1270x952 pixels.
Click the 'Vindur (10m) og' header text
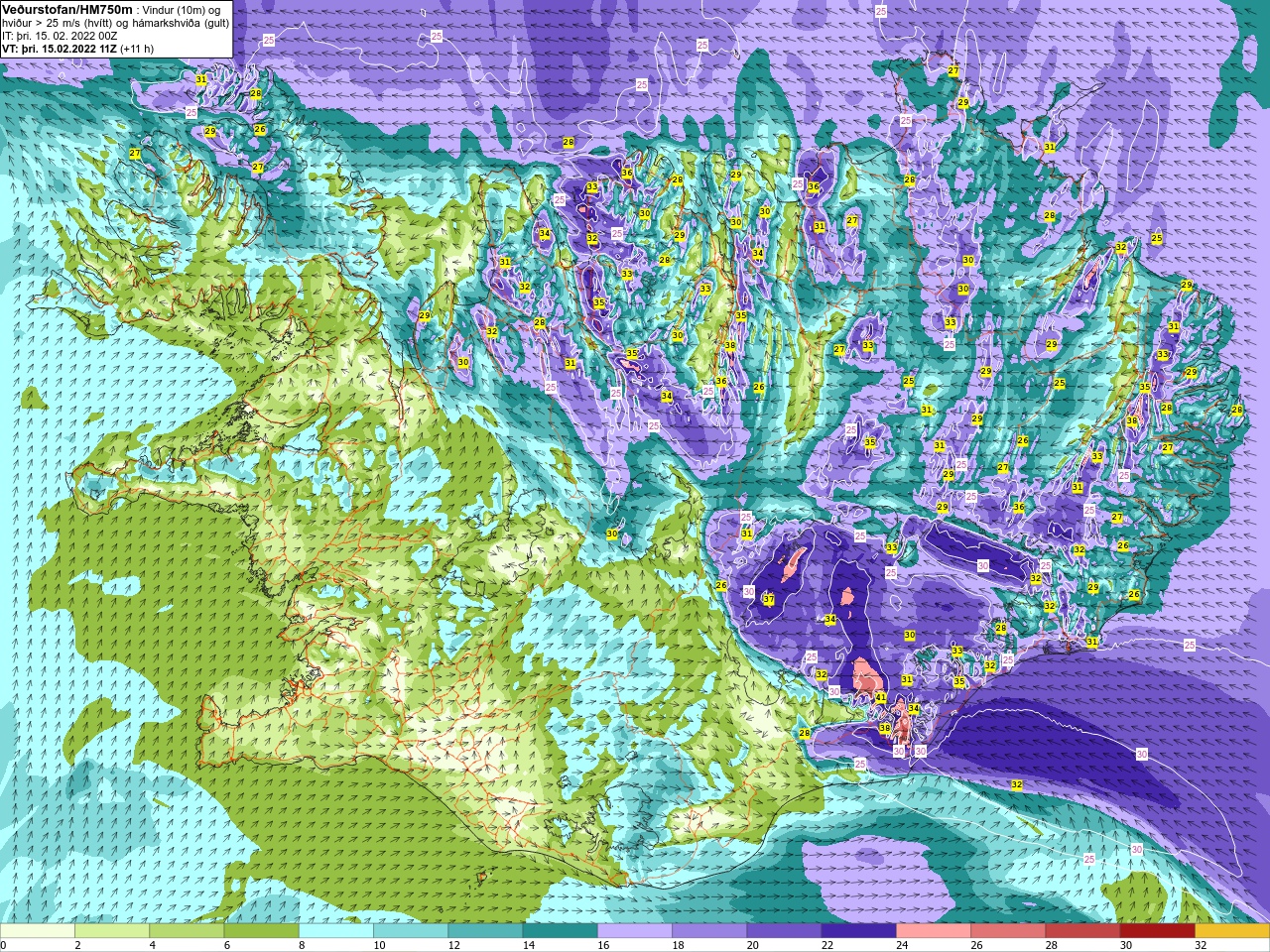tap(181, 10)
